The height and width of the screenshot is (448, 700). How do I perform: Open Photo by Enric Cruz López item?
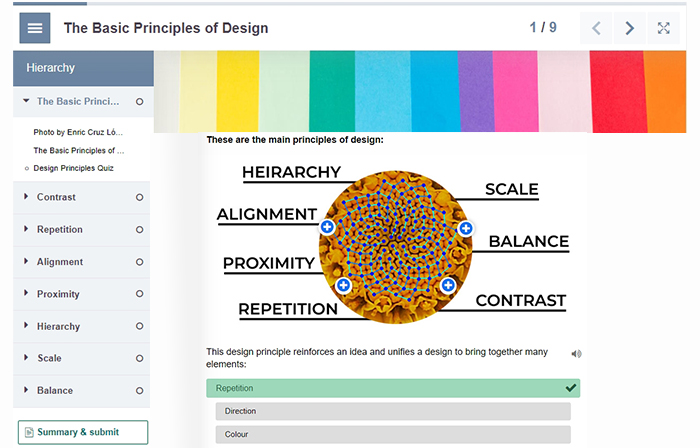click(x=78, y=132)
